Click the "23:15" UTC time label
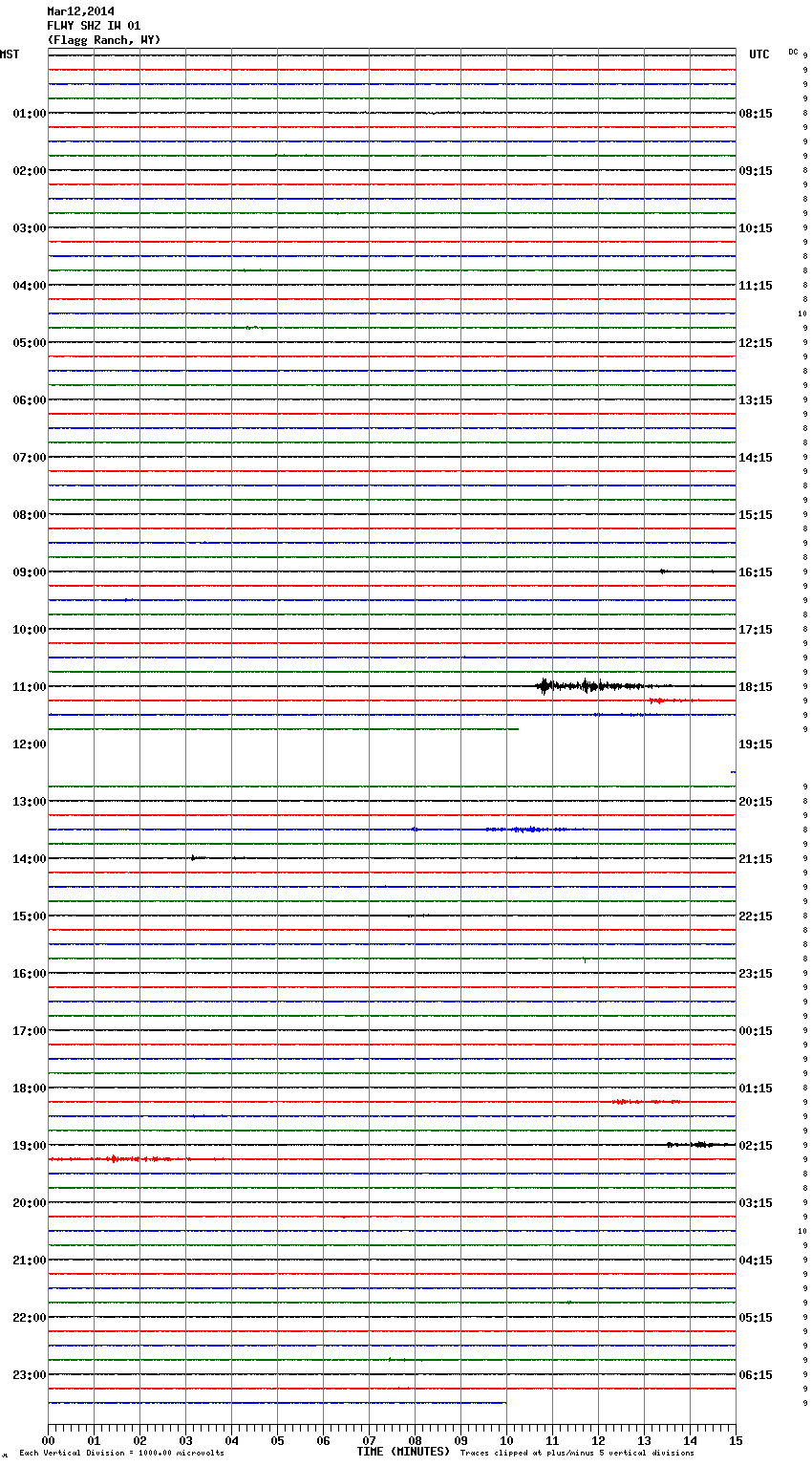812x1466 pixels. pyautogui.click(x=756, y=974)
